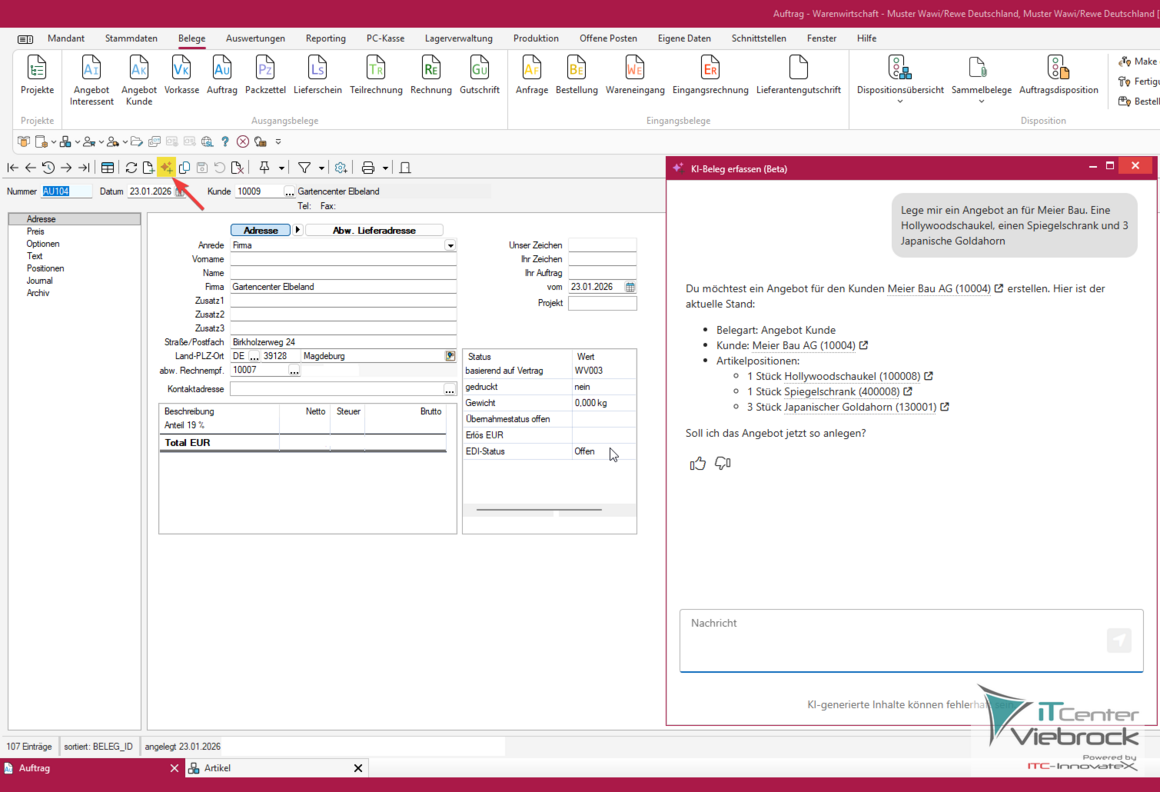Select Positionen in the left tree
Screen dimensions: 1160x792
click(x=45, y=268)
